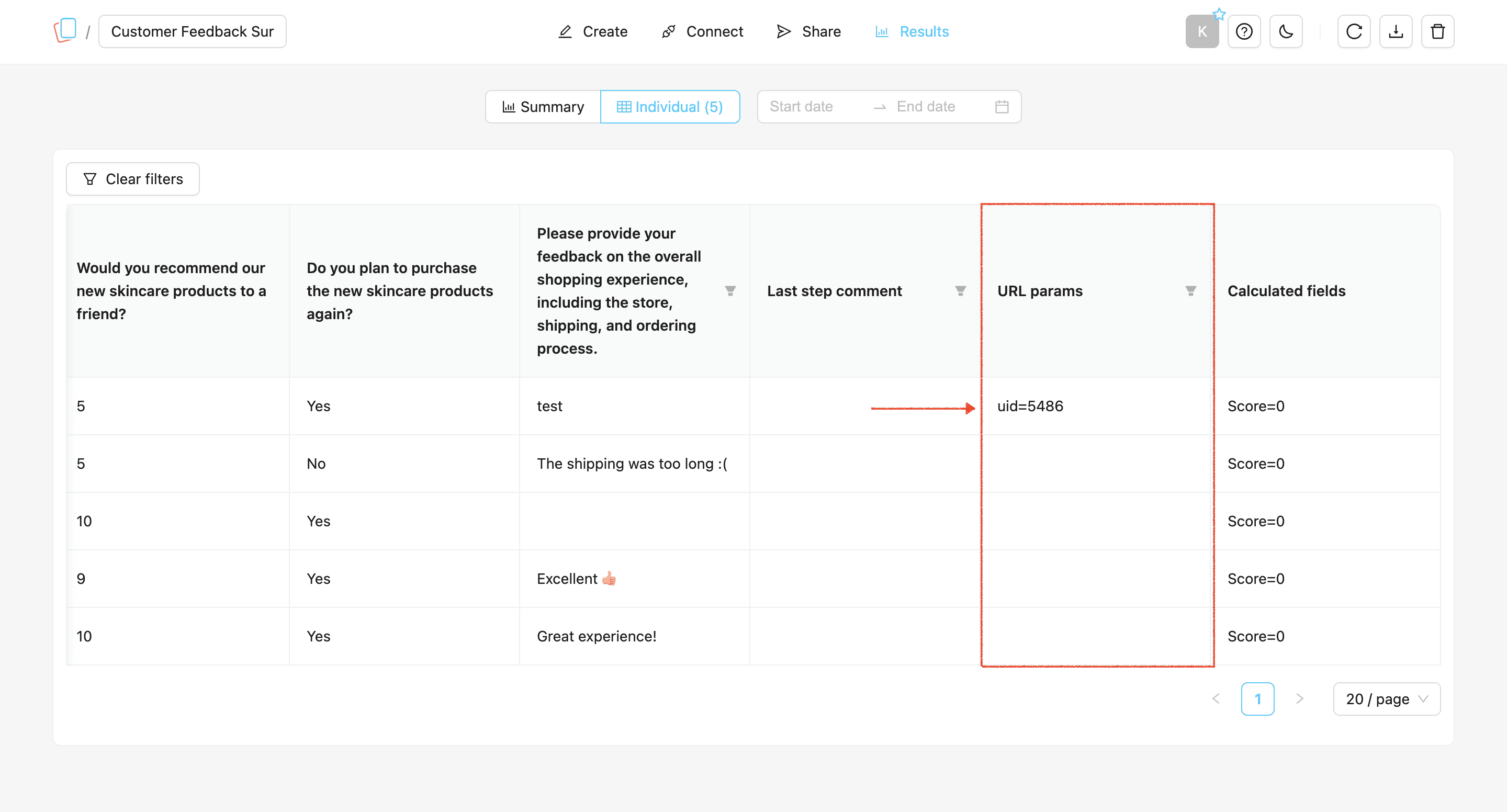1507x812 pixels.
Task: Open the Results tab
Action: [x=912, y=31]
